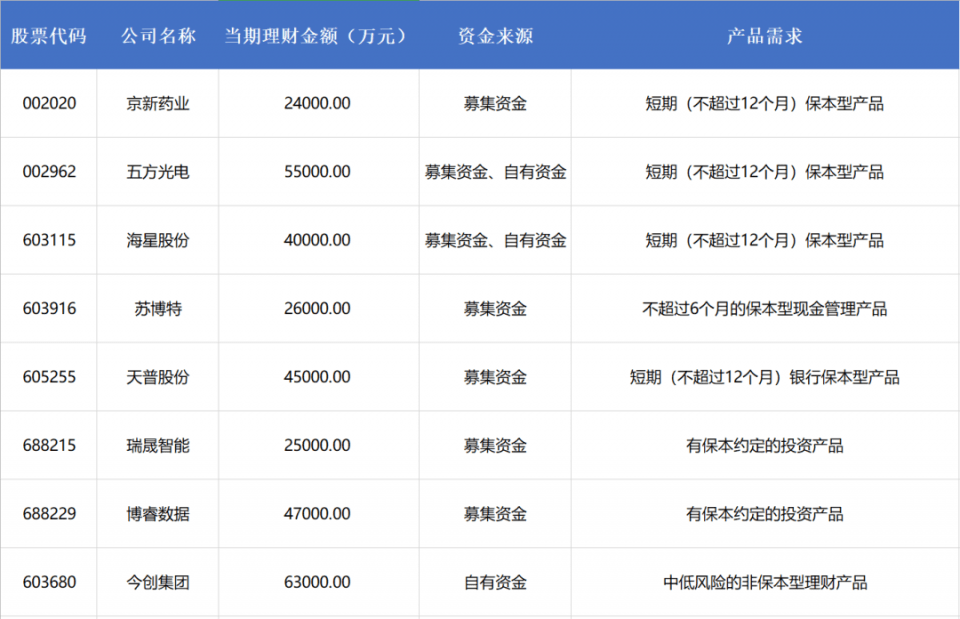Click product requirement in the 五方光电 row

765,172
